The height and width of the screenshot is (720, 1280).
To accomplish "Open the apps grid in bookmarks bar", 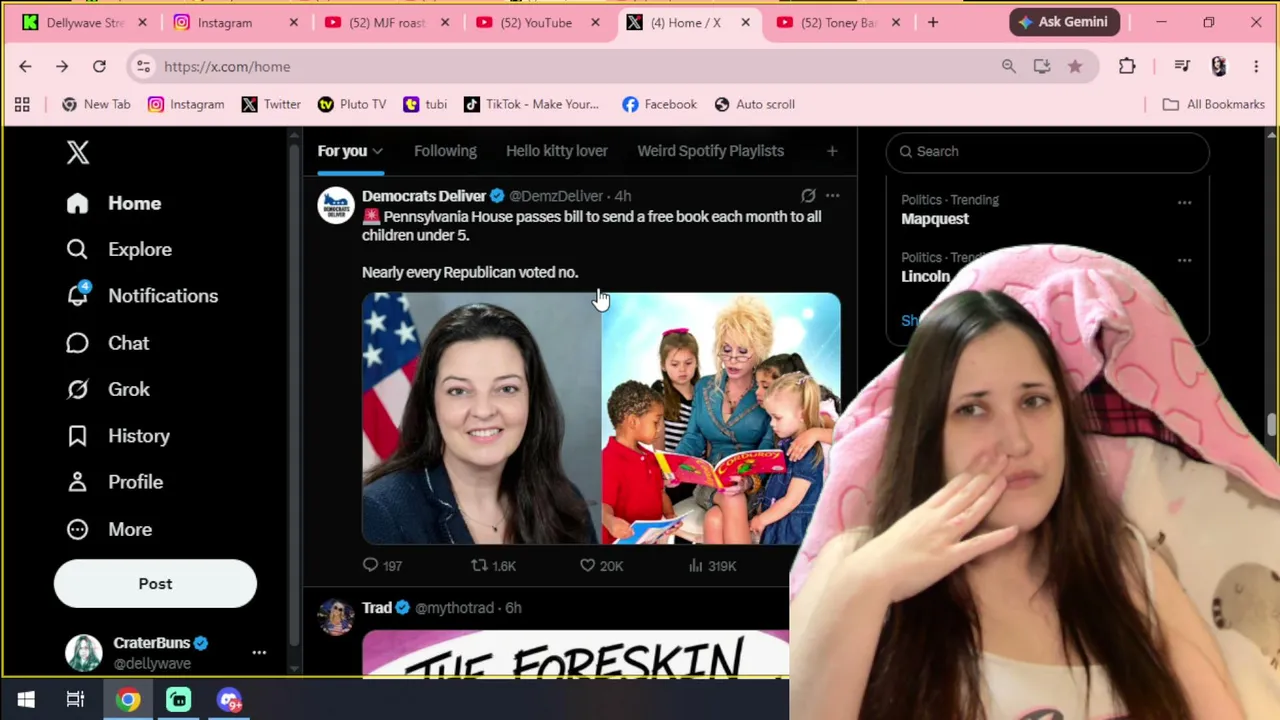I will click(x=22, y=104).
